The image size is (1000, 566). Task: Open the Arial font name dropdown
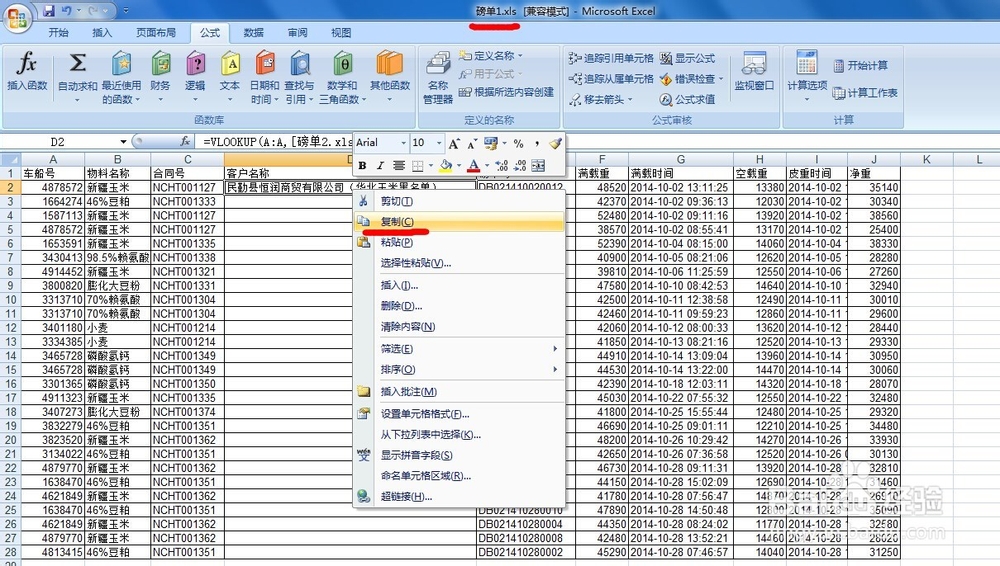point(403,143)
